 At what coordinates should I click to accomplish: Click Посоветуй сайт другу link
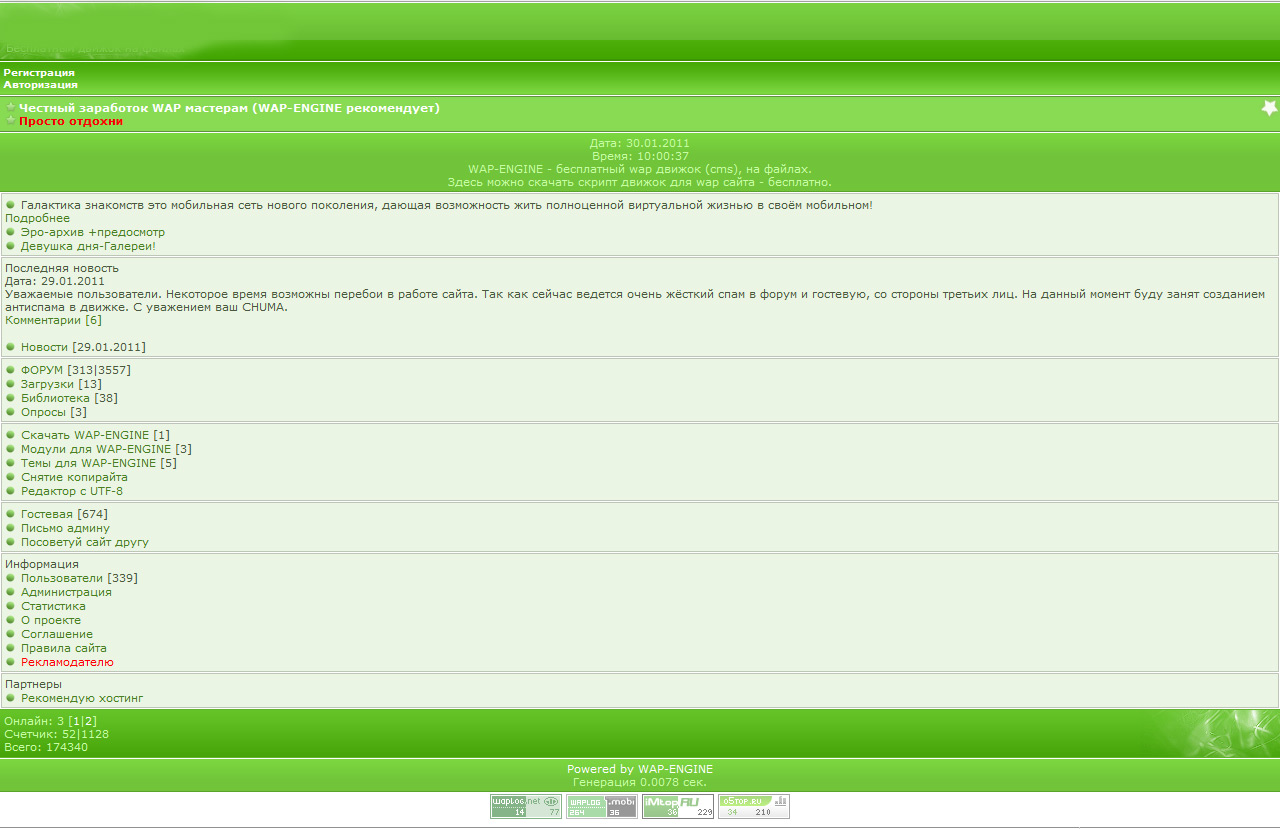pyautogui.click(x=85, y=542)
